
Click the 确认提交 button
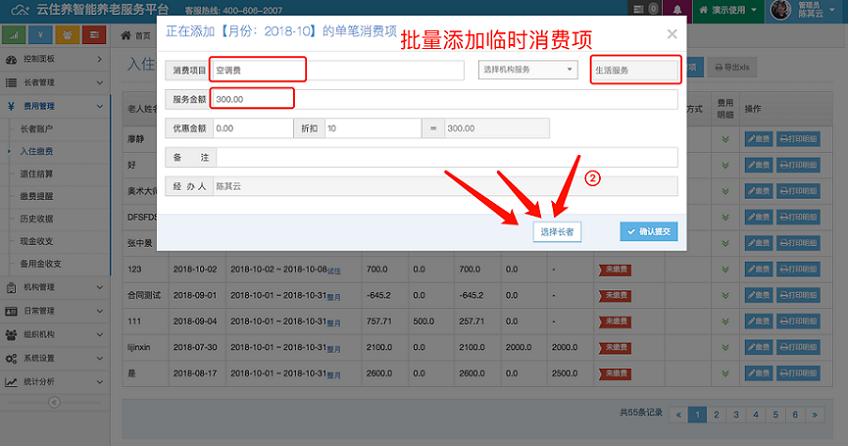coord(648,231)
